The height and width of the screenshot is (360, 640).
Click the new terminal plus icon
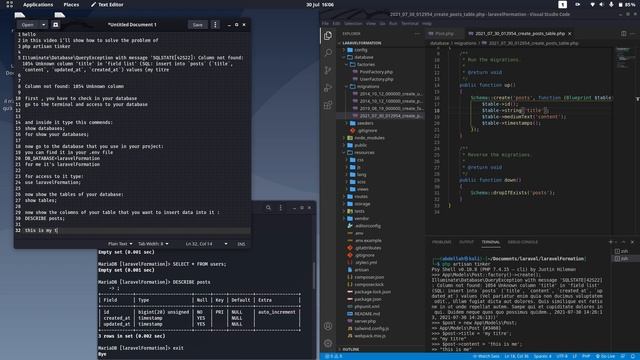pos(611,242)
